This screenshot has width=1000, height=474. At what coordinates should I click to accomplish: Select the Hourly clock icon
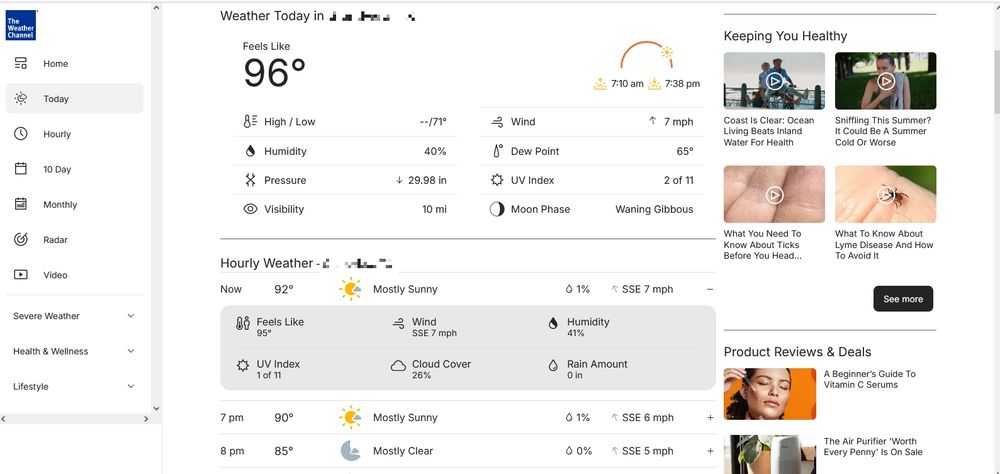coord(20,133)
